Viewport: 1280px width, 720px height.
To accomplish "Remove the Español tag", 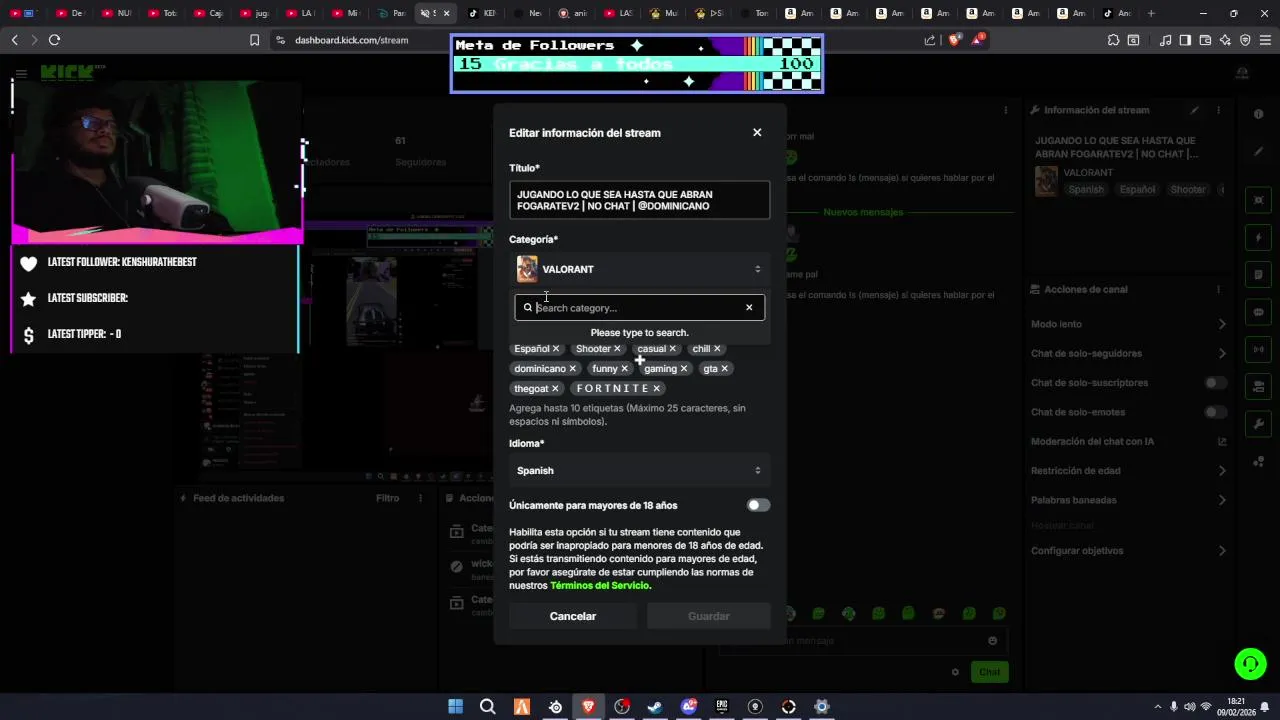I will [x=556, y=349].
